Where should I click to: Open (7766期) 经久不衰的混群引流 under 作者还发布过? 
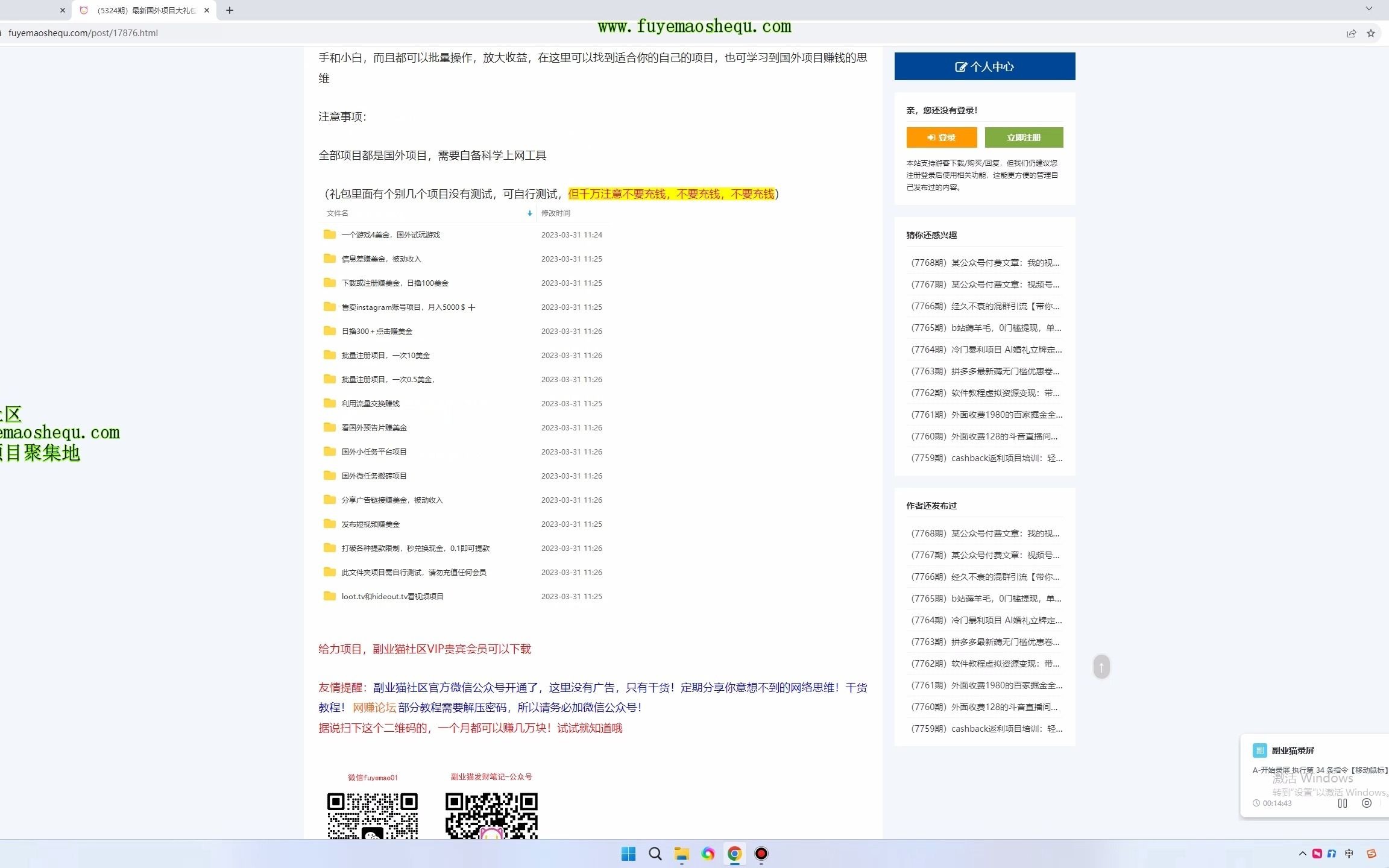click(x=985, y=577)
